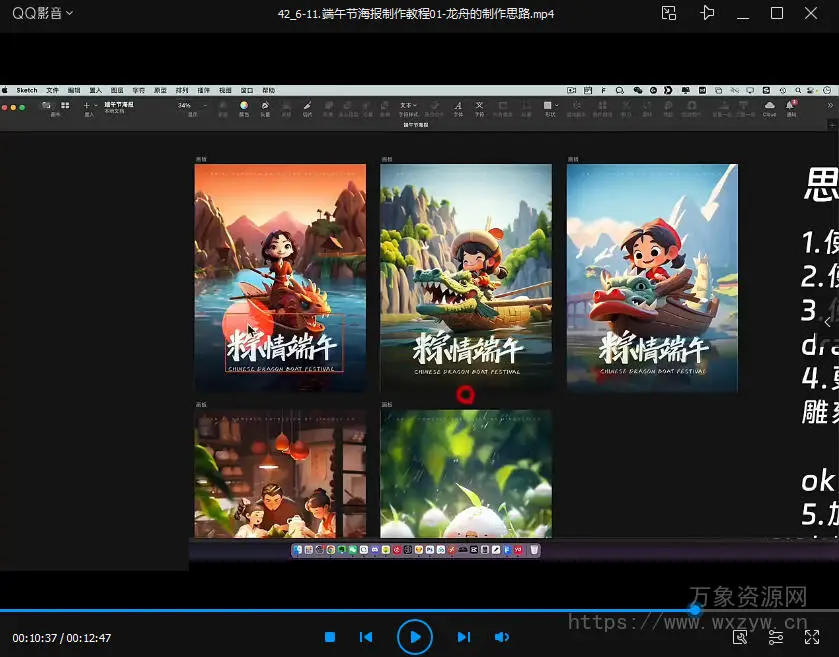
Task: Stop the video playback
Action: [330, 637]
